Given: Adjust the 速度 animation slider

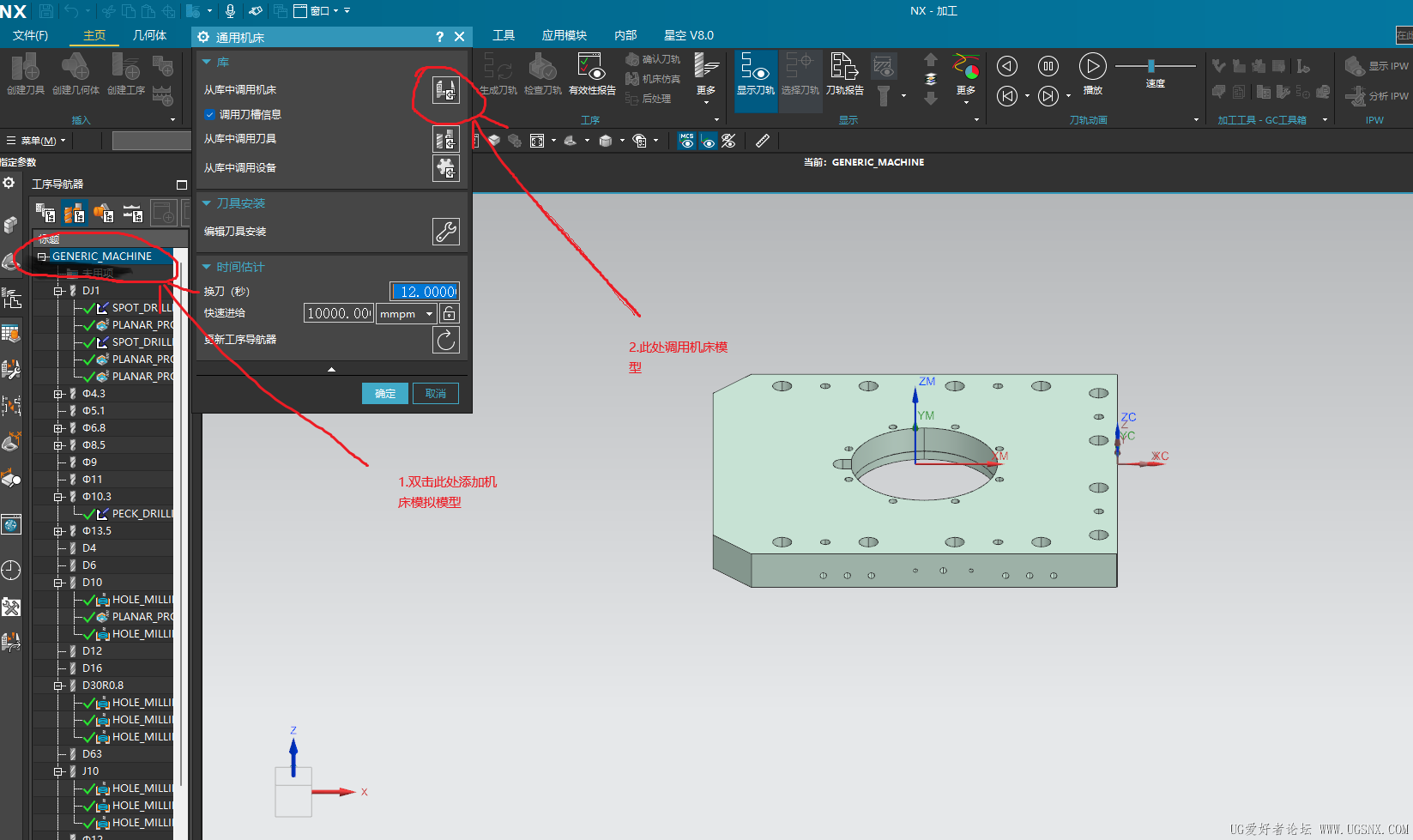Looking at the screenshot, I should click(1151, 66).
